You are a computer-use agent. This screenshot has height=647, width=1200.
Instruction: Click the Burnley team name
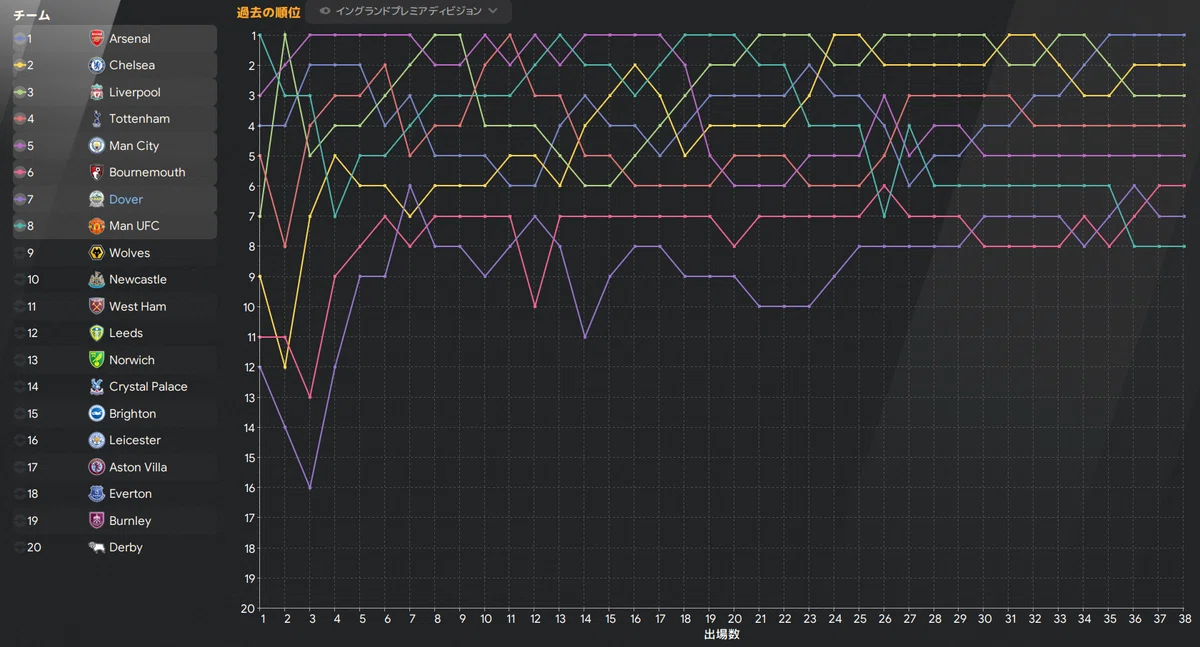pyautogui.click(x=130, y=520)
